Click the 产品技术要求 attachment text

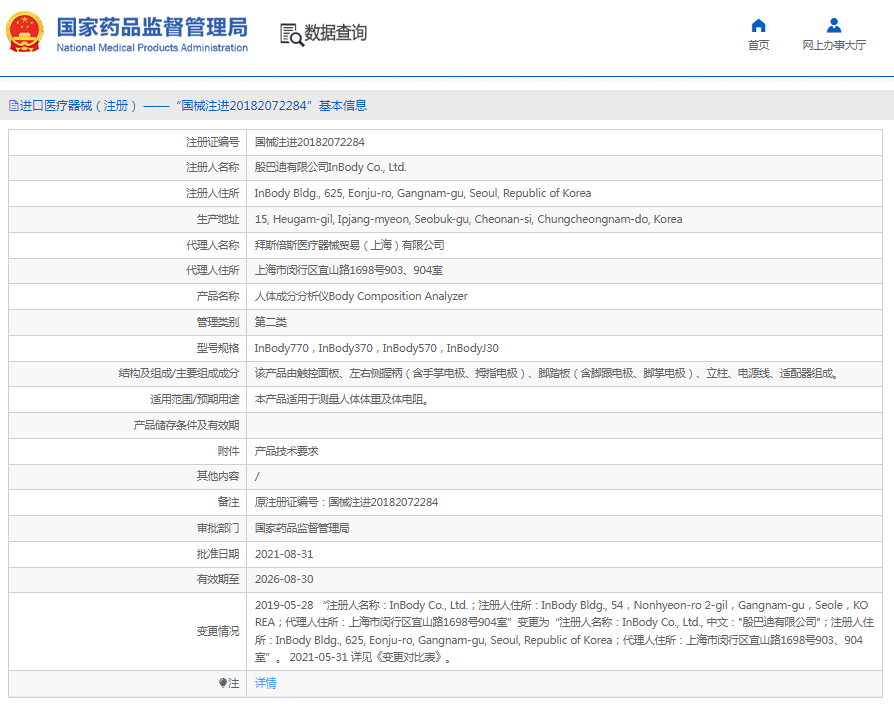286,451
